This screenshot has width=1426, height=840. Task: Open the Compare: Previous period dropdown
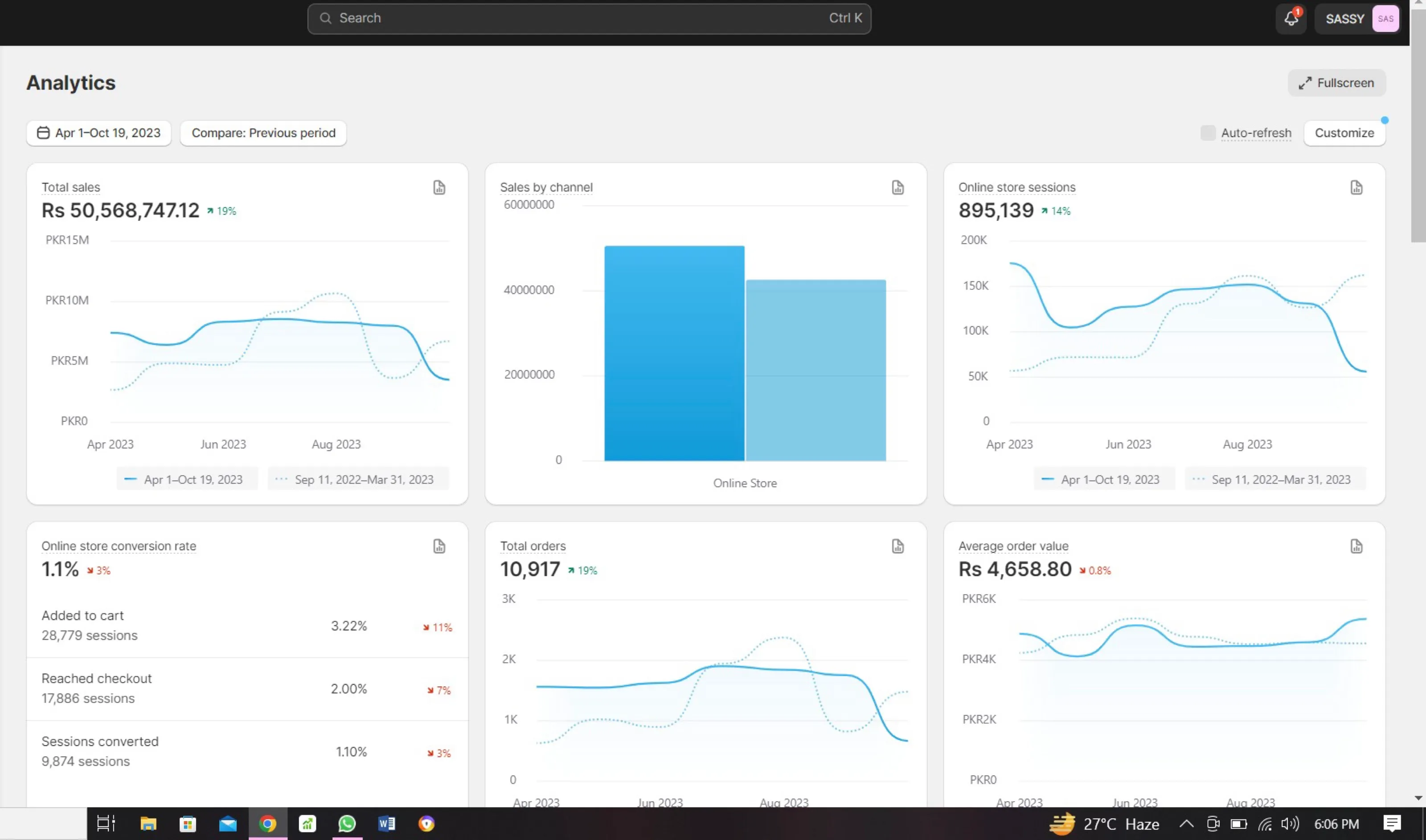[x=263, y=133]
